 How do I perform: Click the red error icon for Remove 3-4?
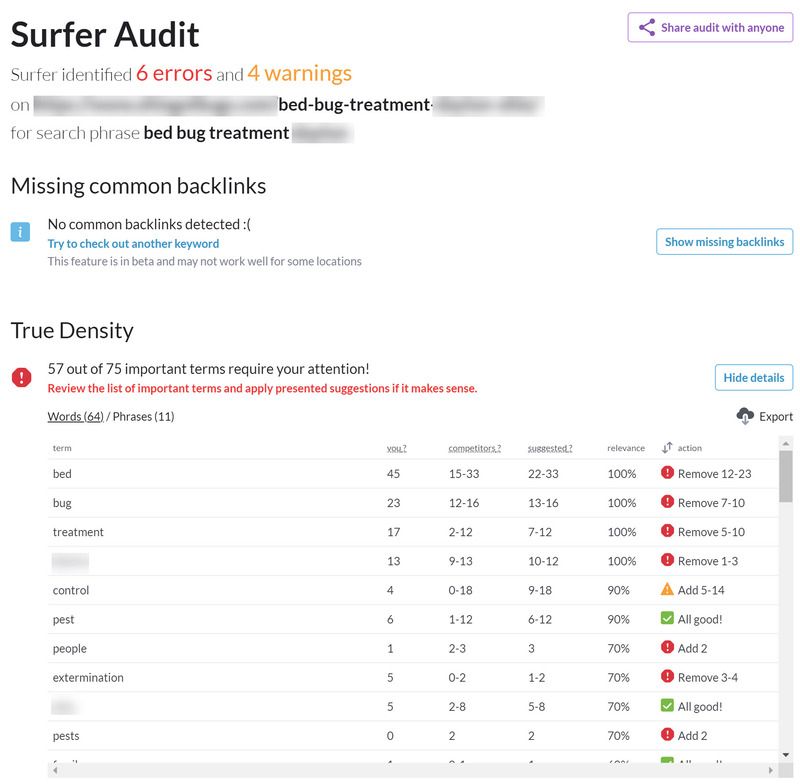point(667,676)
